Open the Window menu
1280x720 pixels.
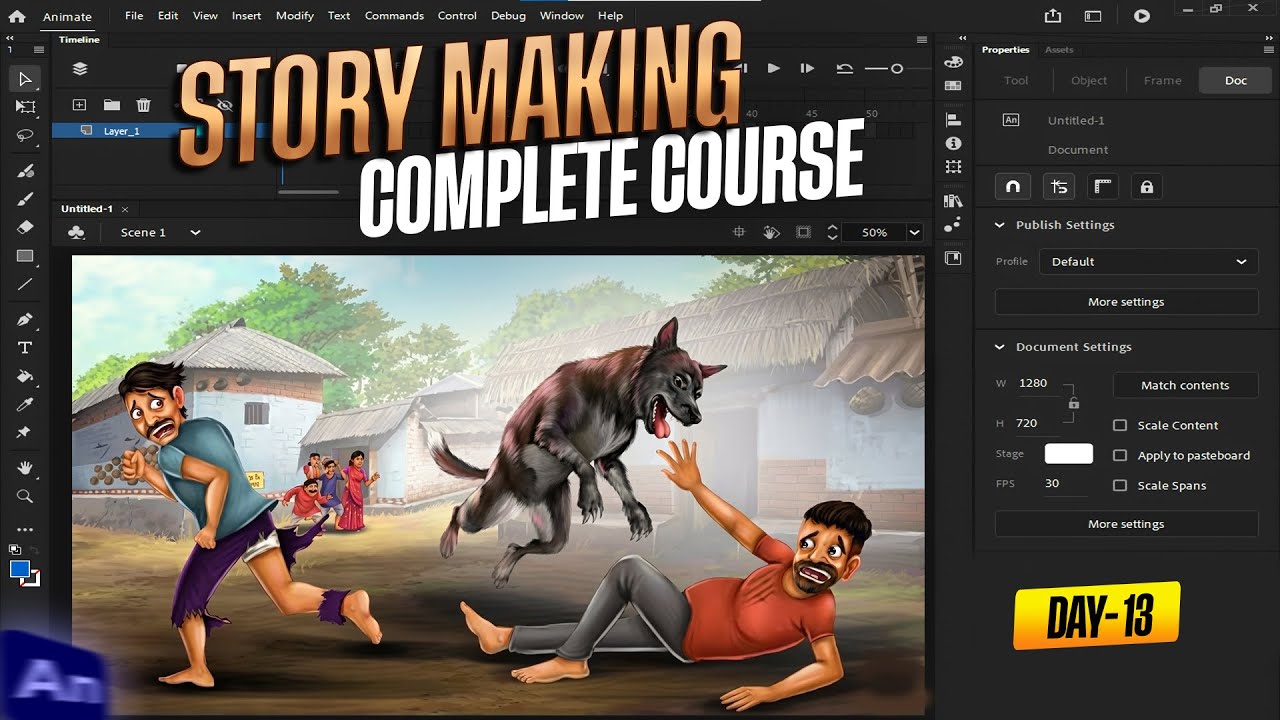click(562, 16)
